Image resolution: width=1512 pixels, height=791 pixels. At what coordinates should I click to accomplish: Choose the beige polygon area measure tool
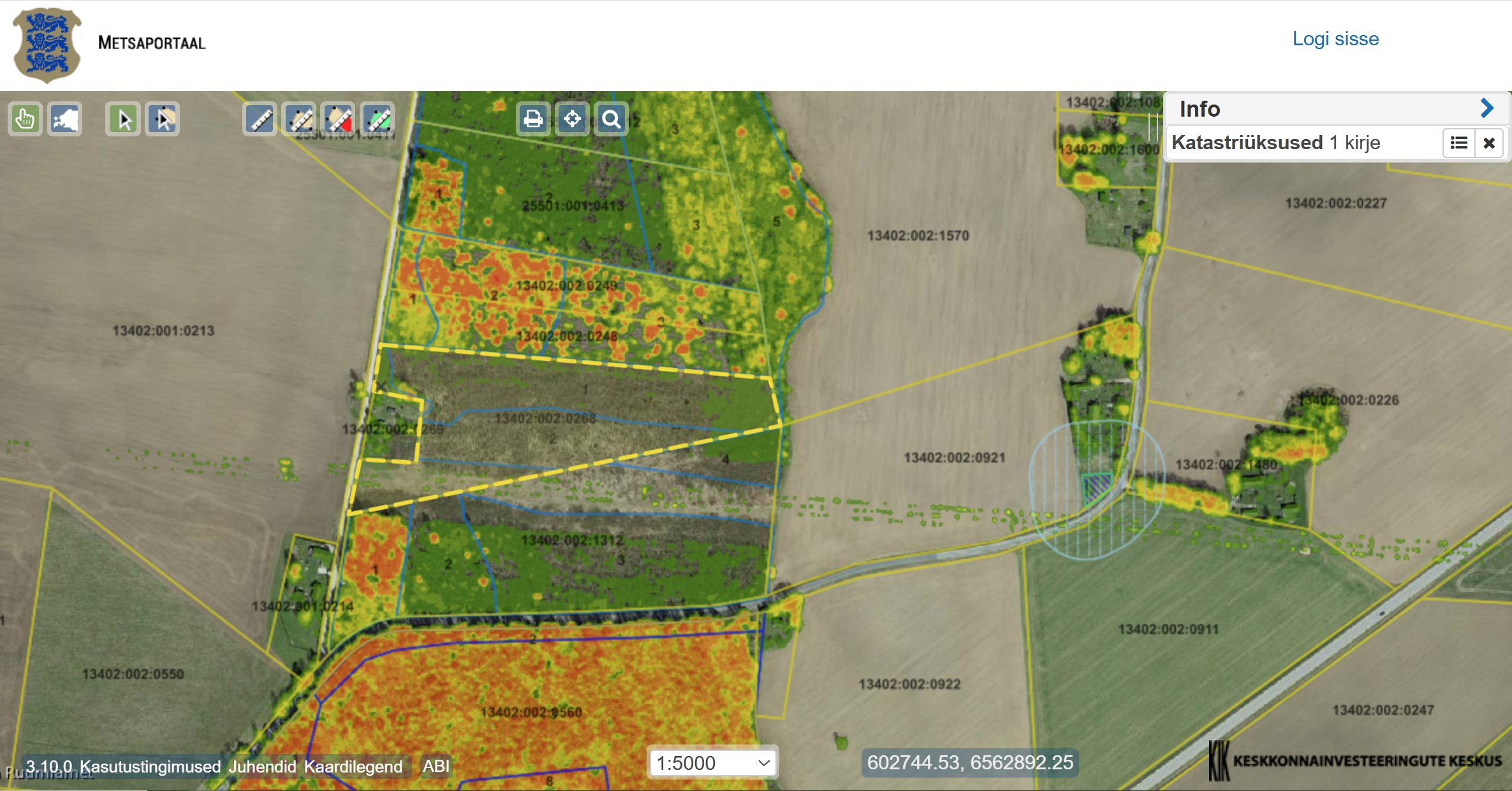(x=300, y=119)
